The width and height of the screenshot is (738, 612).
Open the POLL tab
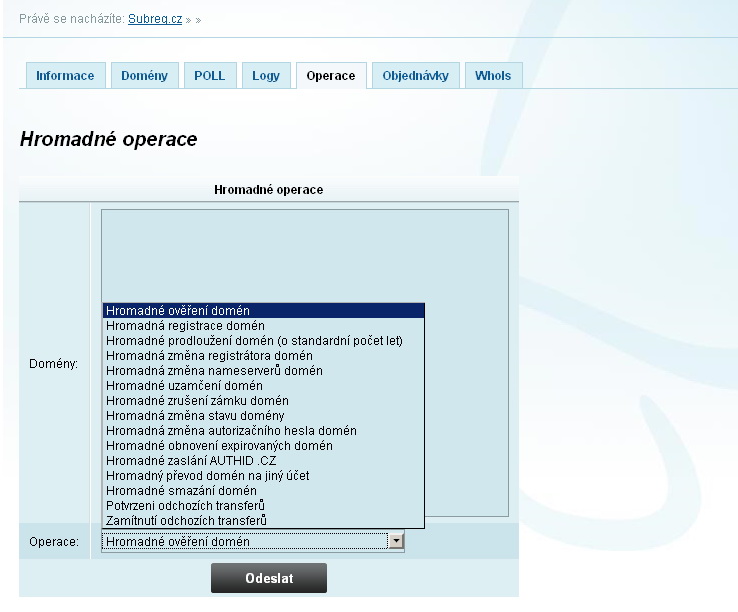tap(210, 76)
